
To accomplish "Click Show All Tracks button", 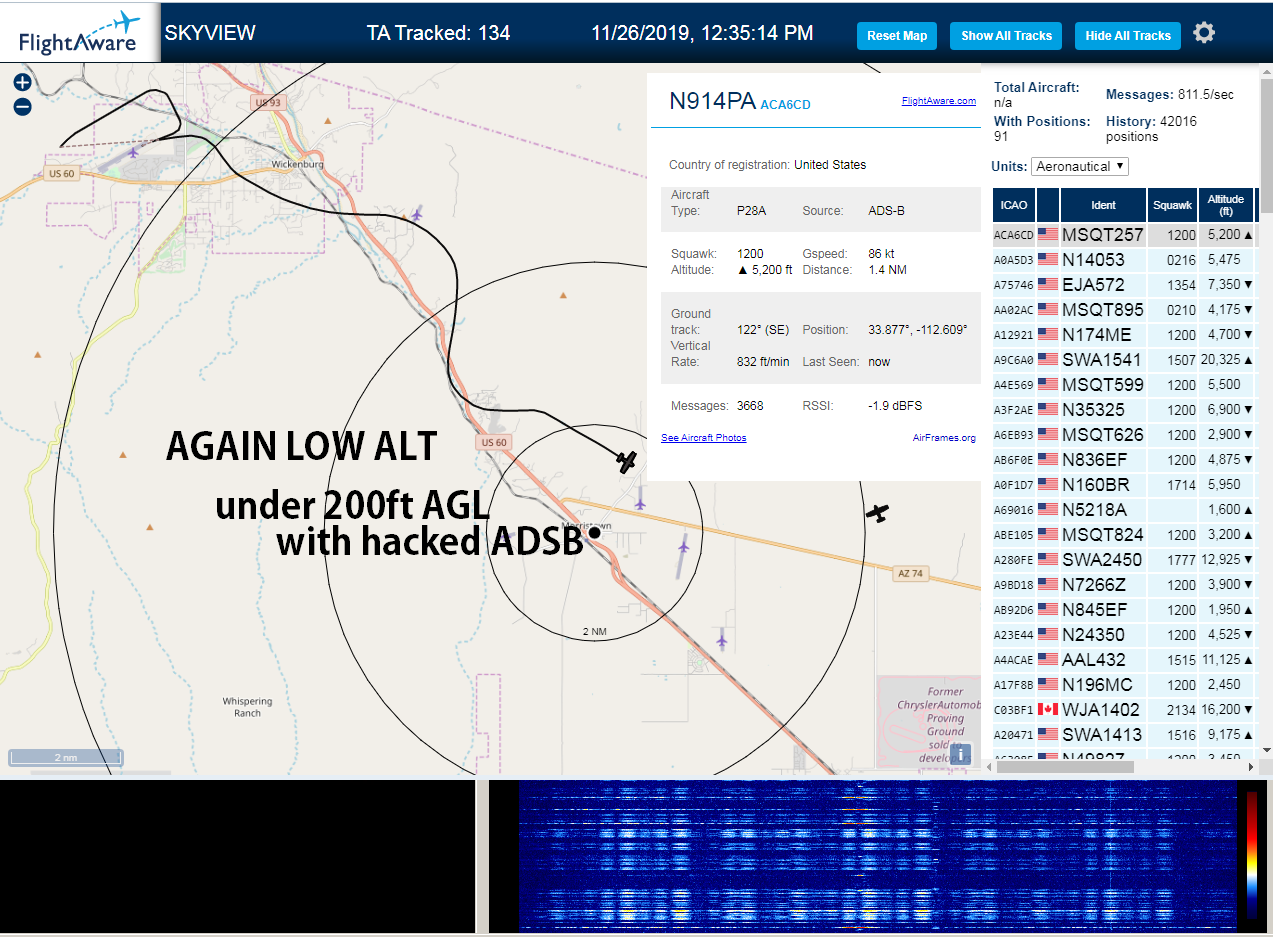I will [x=1006, y=35].
